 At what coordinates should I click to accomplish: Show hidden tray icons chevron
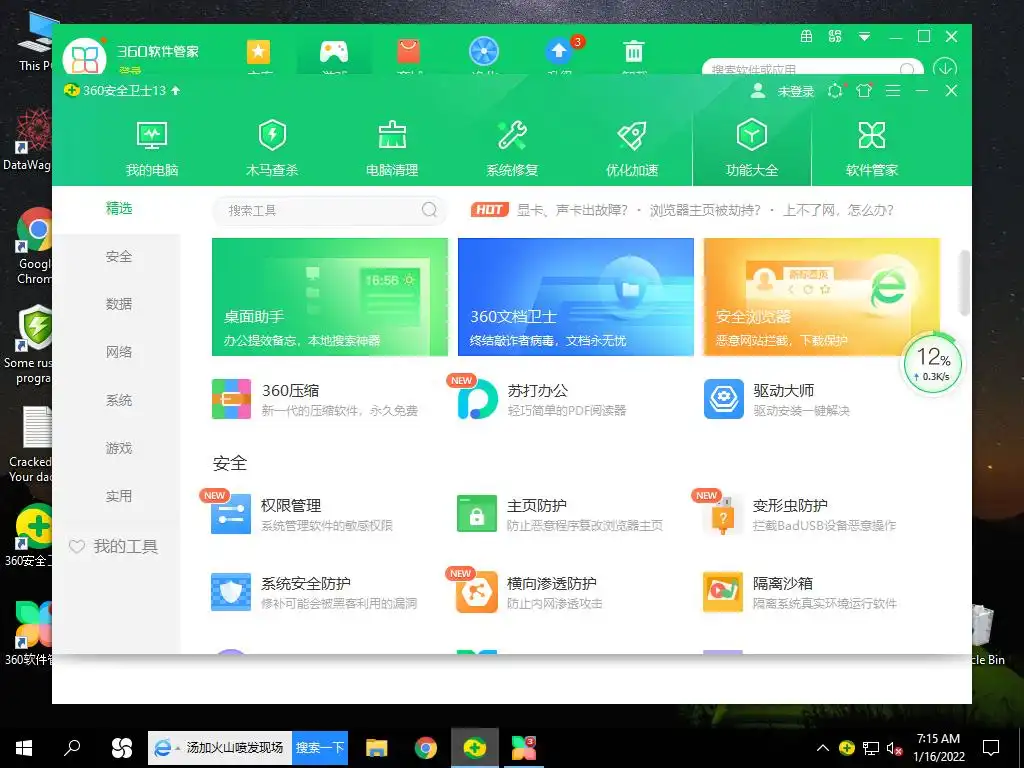click(x=823, y=748)
